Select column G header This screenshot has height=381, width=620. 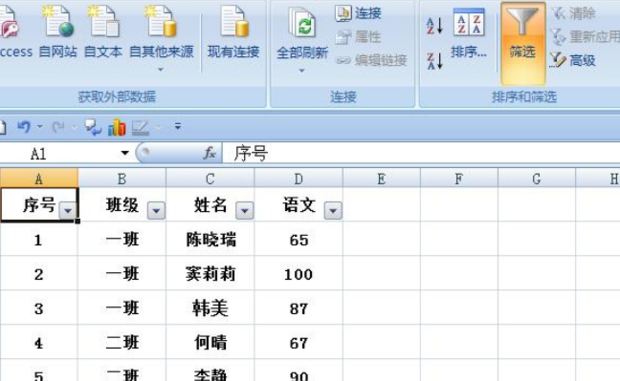537,179
